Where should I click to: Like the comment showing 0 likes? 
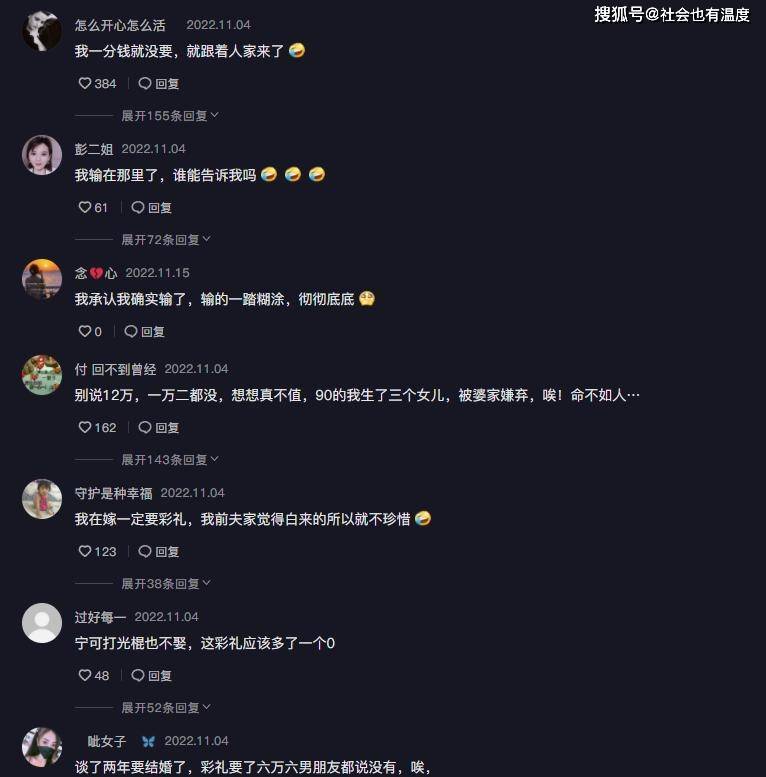point(85,331)
